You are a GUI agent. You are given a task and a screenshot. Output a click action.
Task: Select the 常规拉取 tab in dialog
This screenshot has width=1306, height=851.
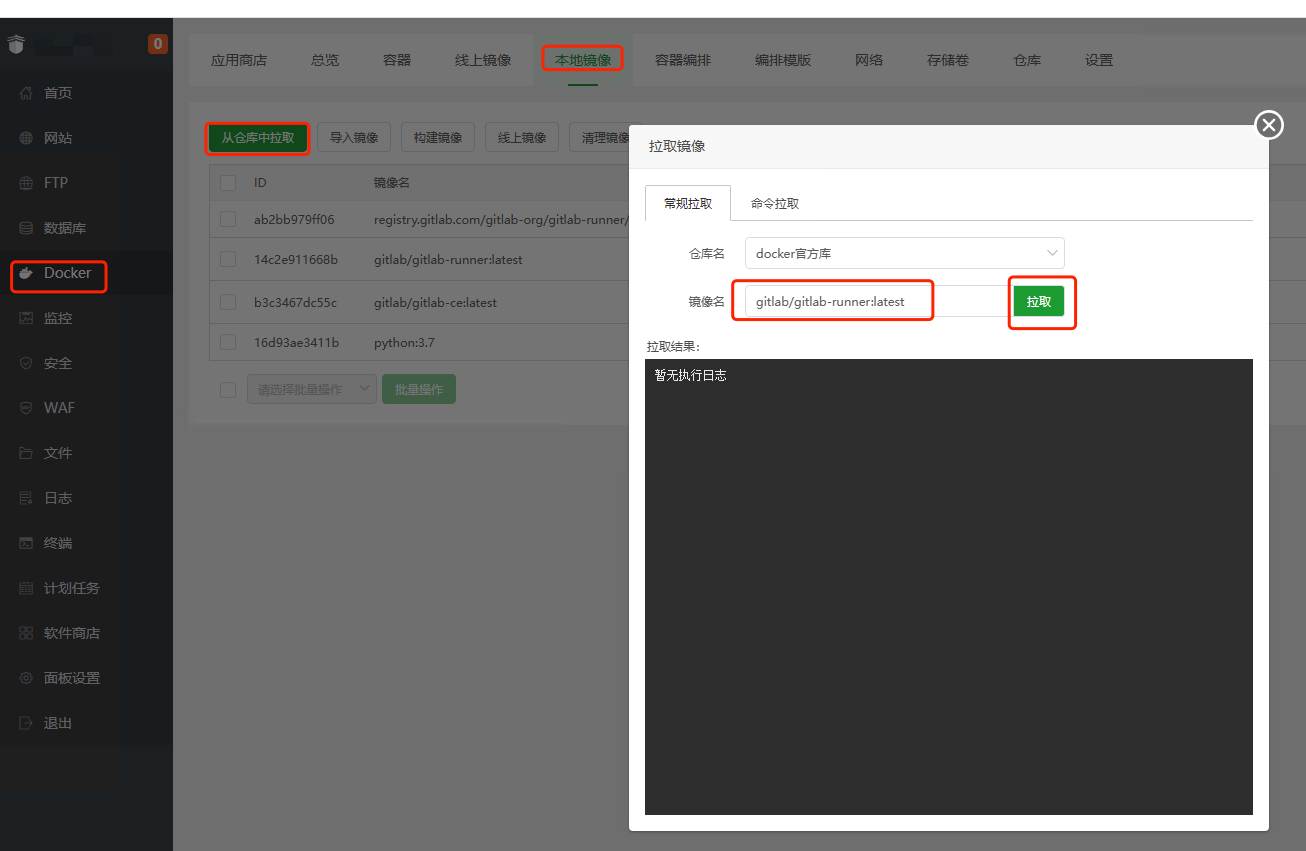(x=688, y=203)
